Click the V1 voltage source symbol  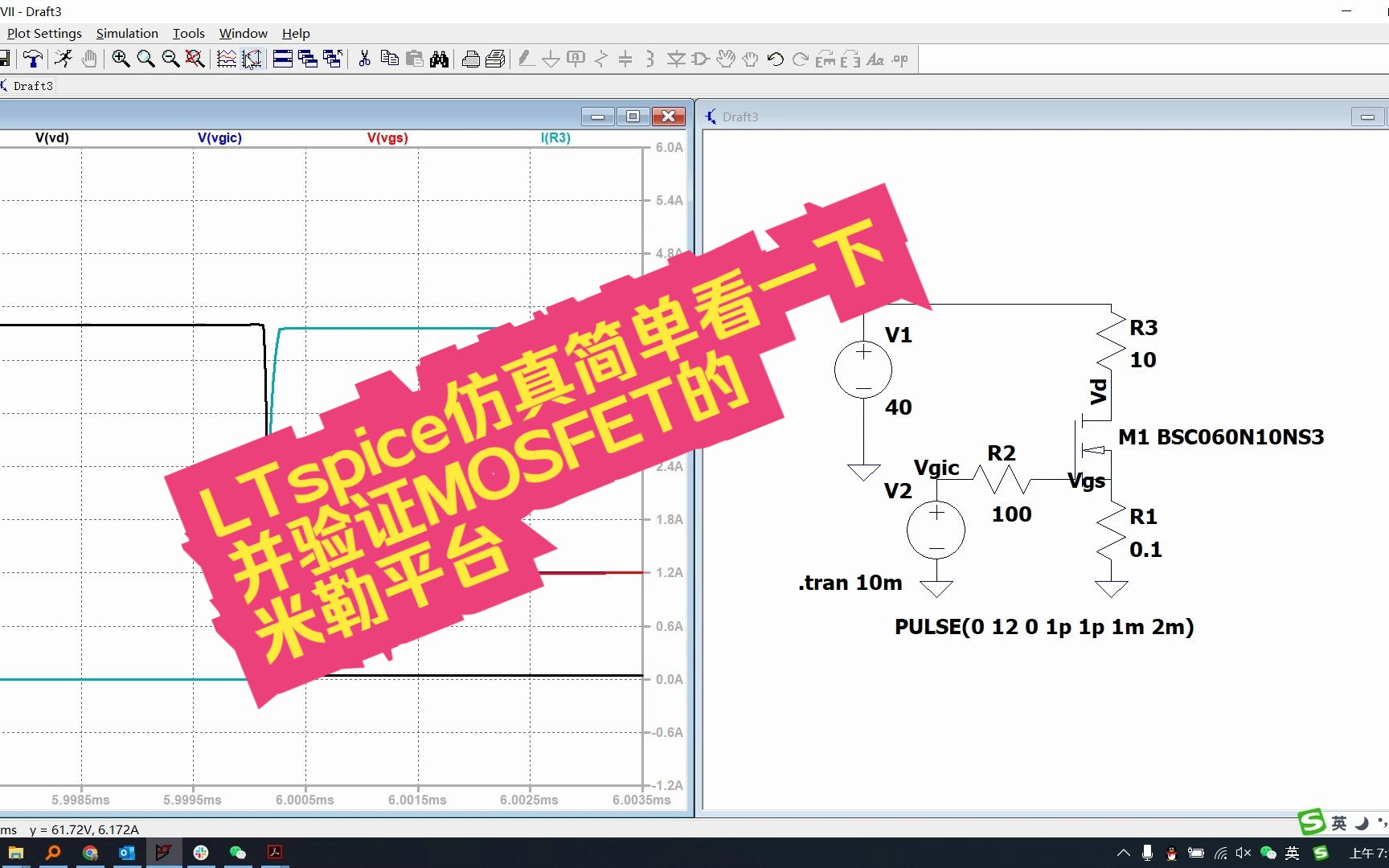(x=863, y=371)
